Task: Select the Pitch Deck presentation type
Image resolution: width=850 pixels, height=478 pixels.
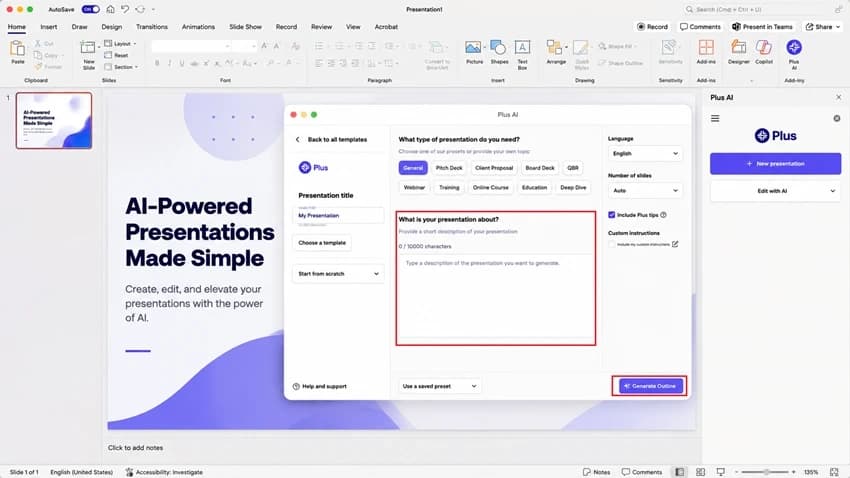Action: pyautogui.click(x=449, y=168)
